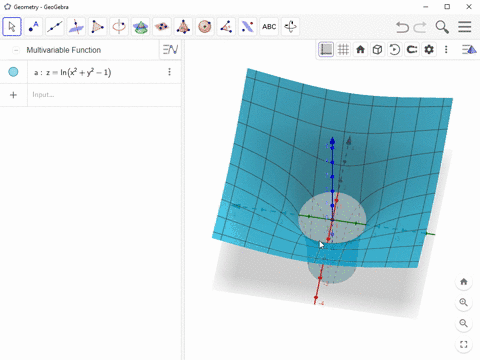
Task: Redo the last action
Action: point(420,27)
